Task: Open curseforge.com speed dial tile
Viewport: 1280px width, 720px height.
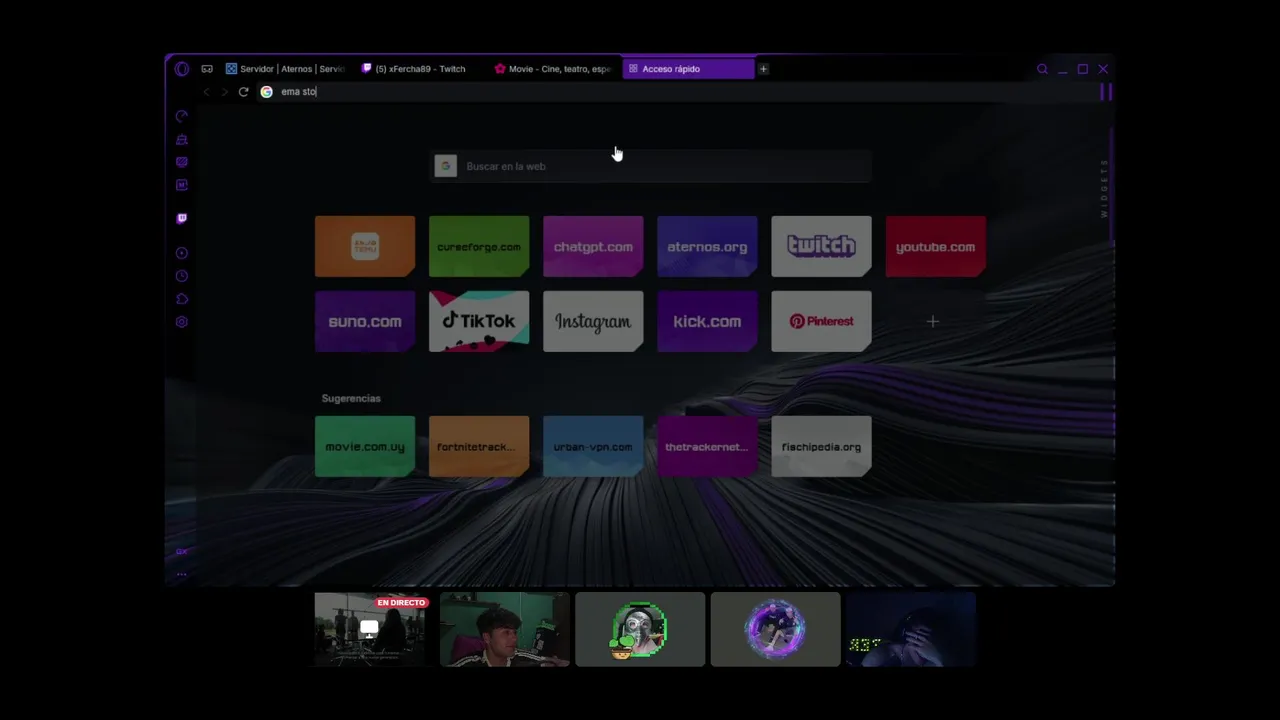Action: [479, 246]
